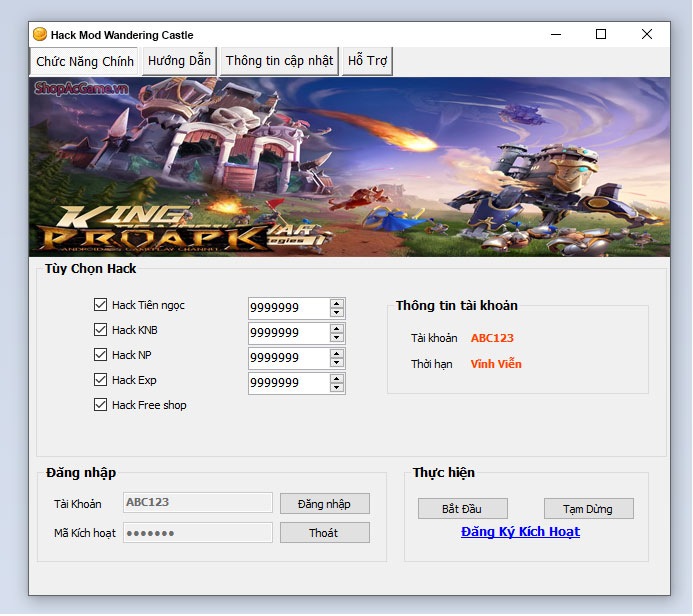Viewport: 693px width, 616px height.
Task: Click the ABC123 account name text
Action: 492,338
